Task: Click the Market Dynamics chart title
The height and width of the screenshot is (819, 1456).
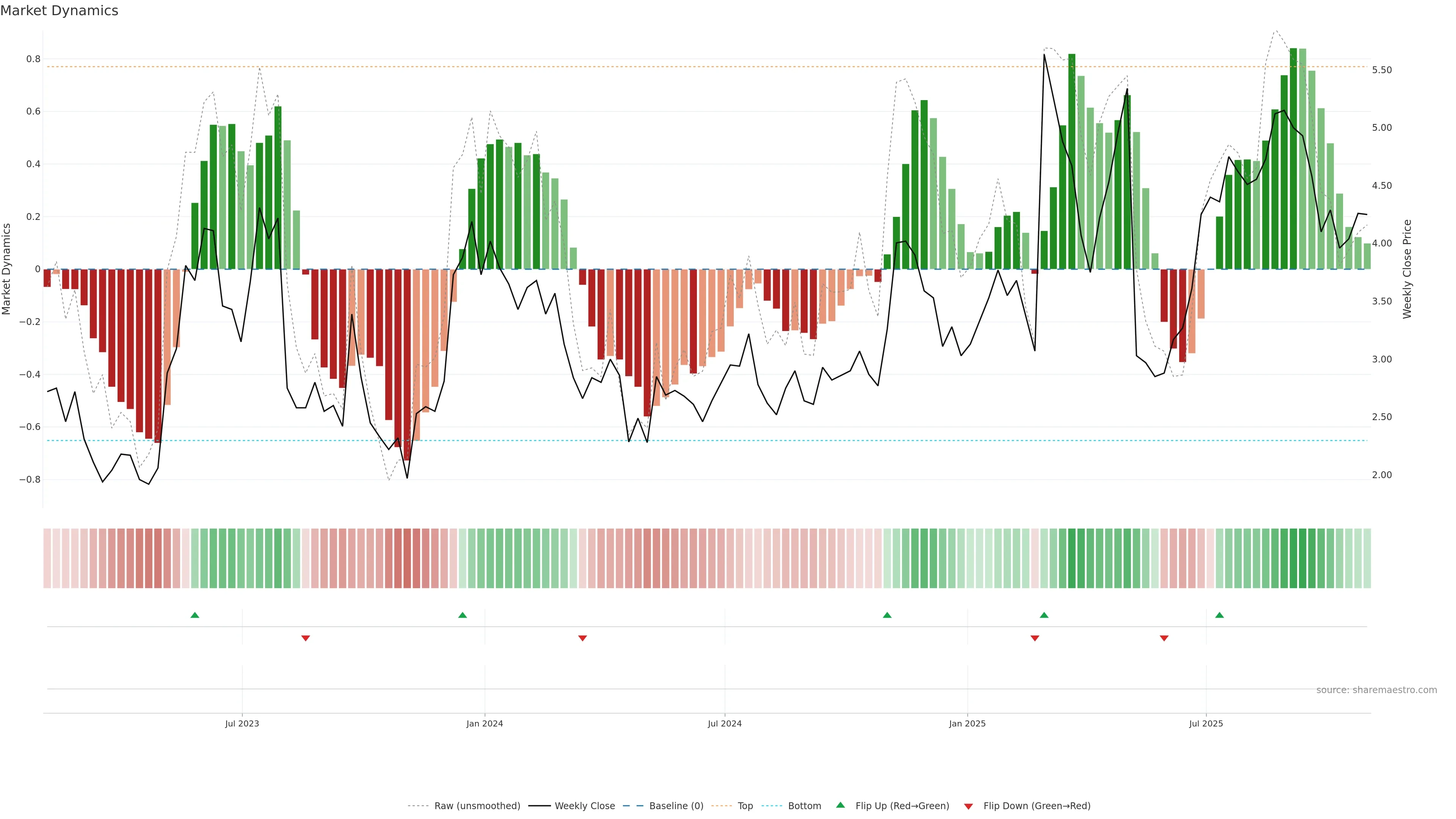Action: point(60,11)
